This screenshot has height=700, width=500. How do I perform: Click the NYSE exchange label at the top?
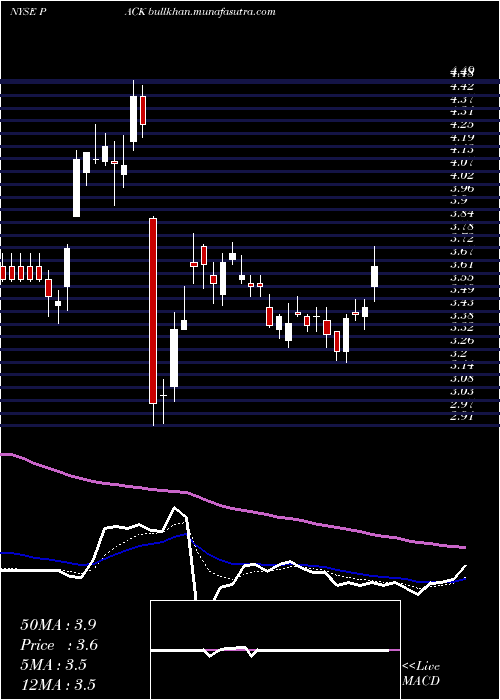[23, 12]
